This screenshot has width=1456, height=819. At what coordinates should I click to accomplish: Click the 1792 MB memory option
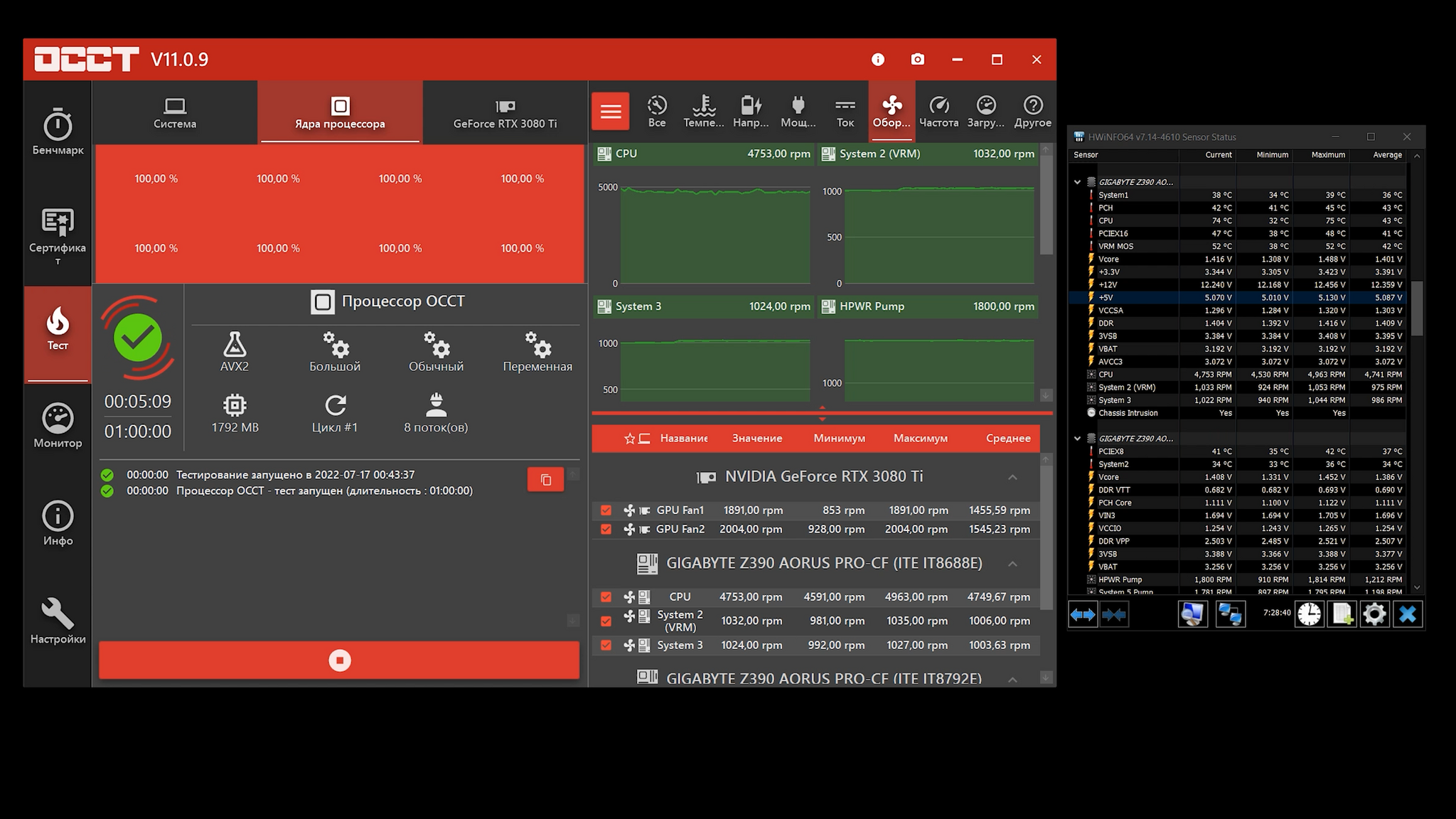pyautogui.click(x=235, y=413)
